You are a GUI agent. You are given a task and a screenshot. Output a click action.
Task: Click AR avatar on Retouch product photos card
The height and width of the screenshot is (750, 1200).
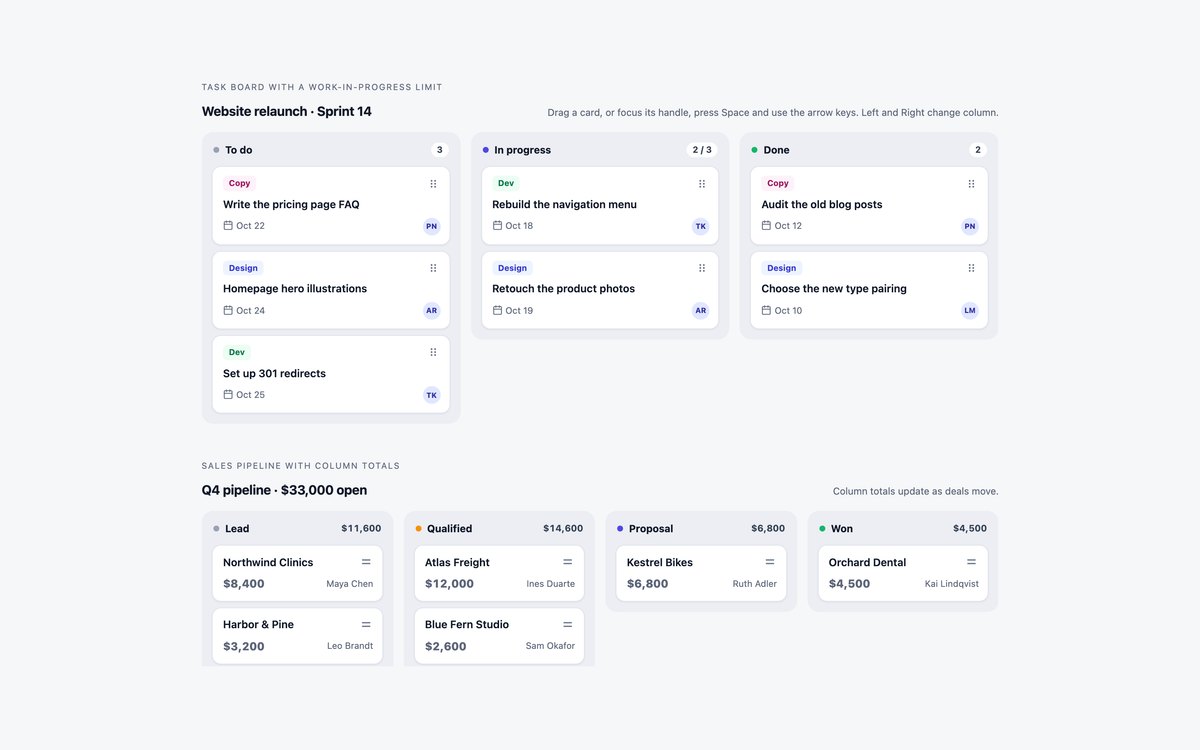click(x=700, y=310)
